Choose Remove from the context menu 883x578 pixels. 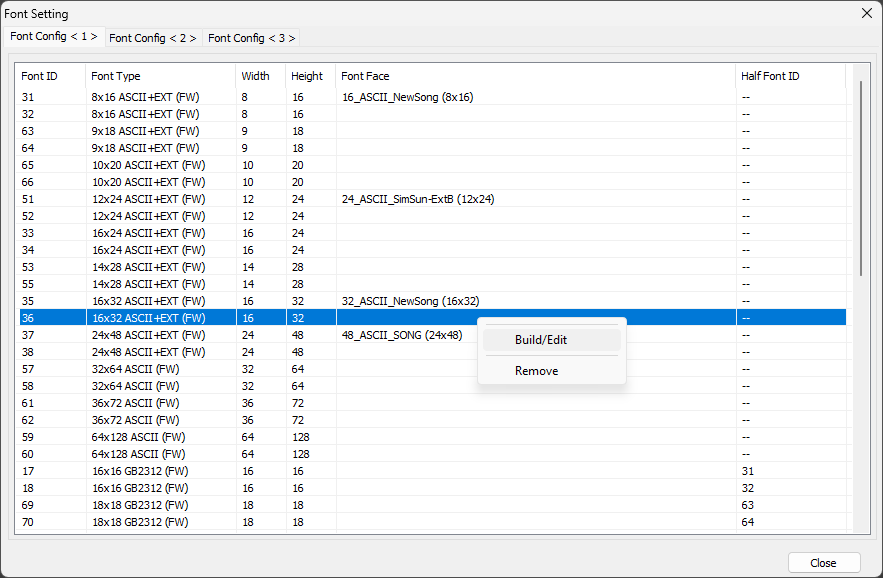537,371
